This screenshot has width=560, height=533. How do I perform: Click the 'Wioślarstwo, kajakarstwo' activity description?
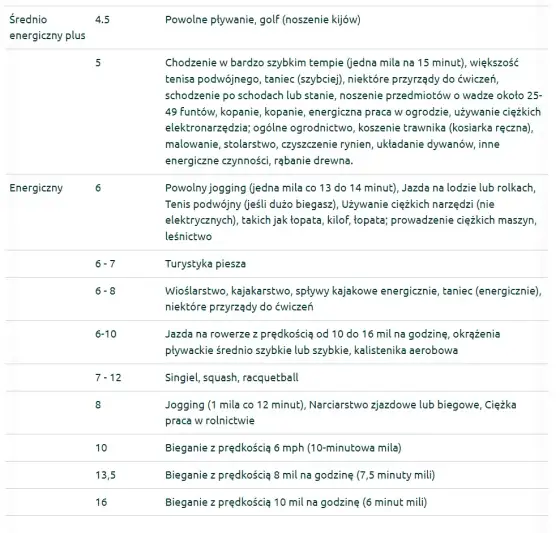353,299
